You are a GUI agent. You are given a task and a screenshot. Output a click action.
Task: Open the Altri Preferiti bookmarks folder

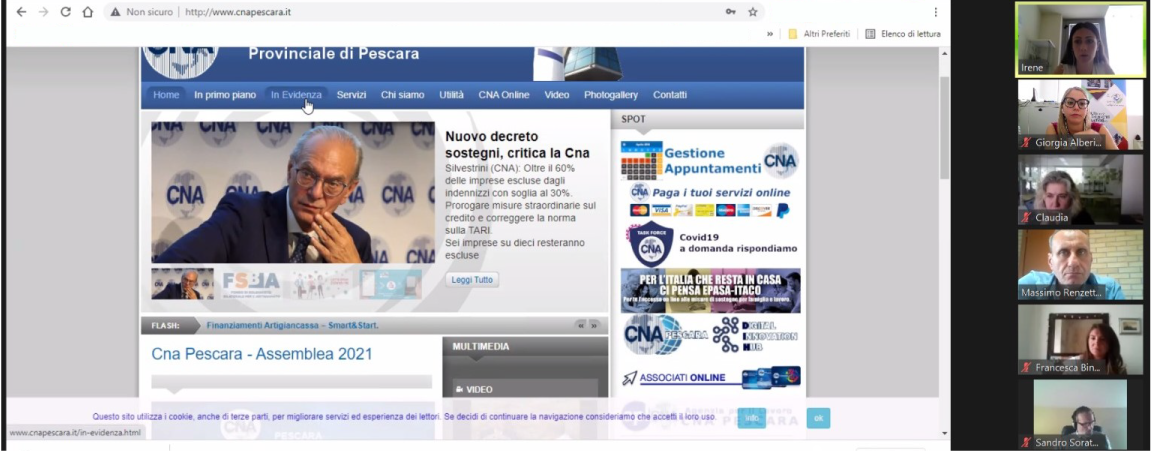pos(819,34)
